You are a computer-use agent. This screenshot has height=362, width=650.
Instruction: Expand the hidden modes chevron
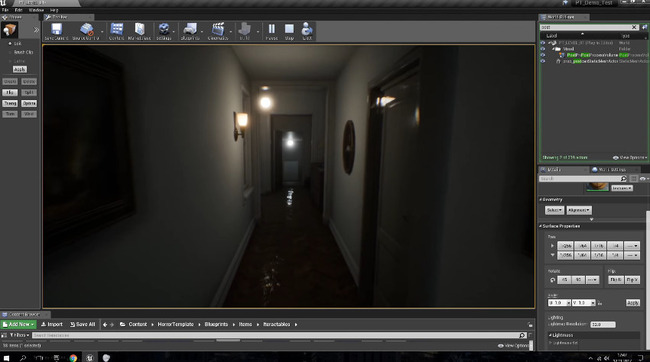pyautogui.click(x=36, y=30)
